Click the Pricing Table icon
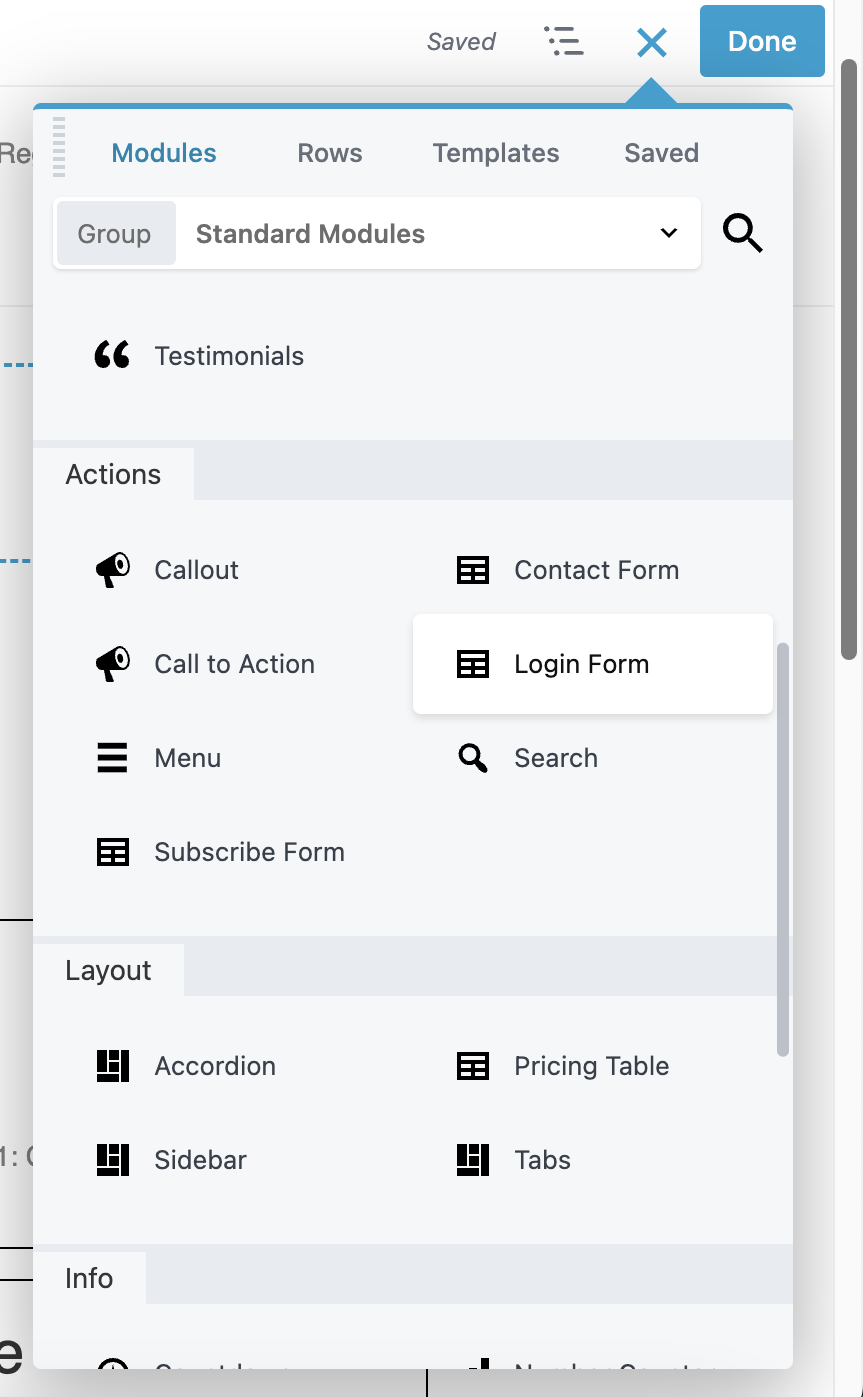The image size is (863, 1397). (471, 1065)
